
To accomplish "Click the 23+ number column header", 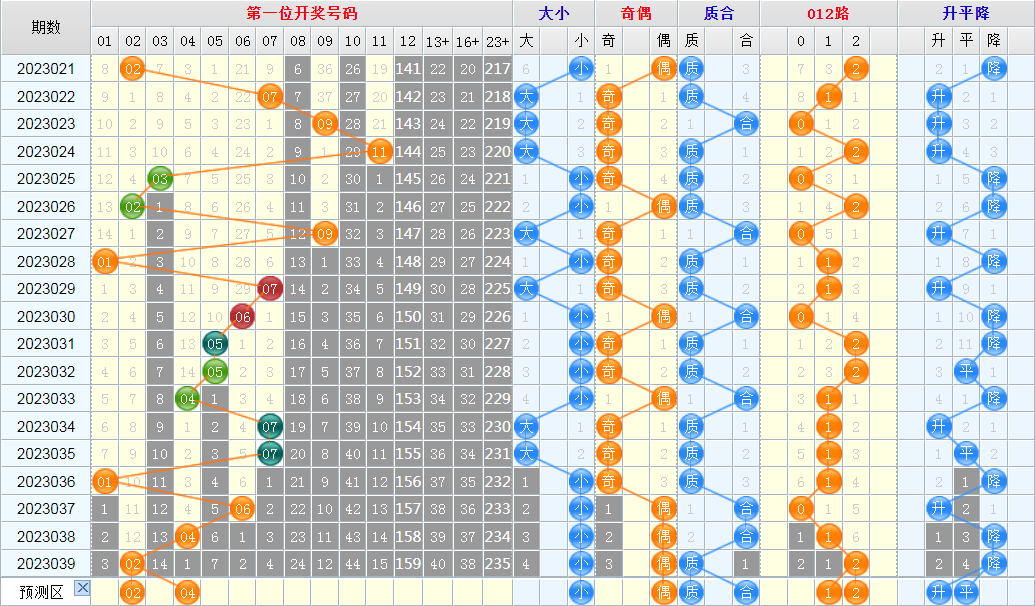I will pyautogui.click(x=498, y=41).
